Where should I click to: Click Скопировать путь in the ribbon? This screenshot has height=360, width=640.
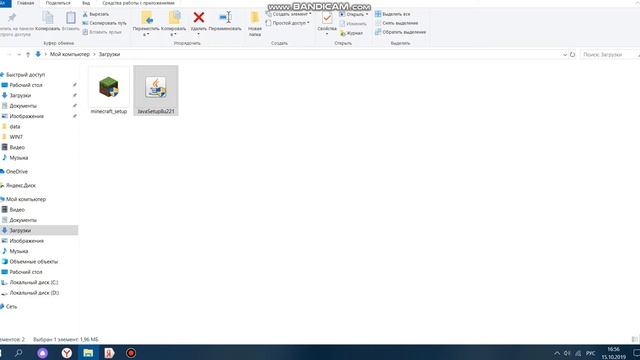(104, 23)
